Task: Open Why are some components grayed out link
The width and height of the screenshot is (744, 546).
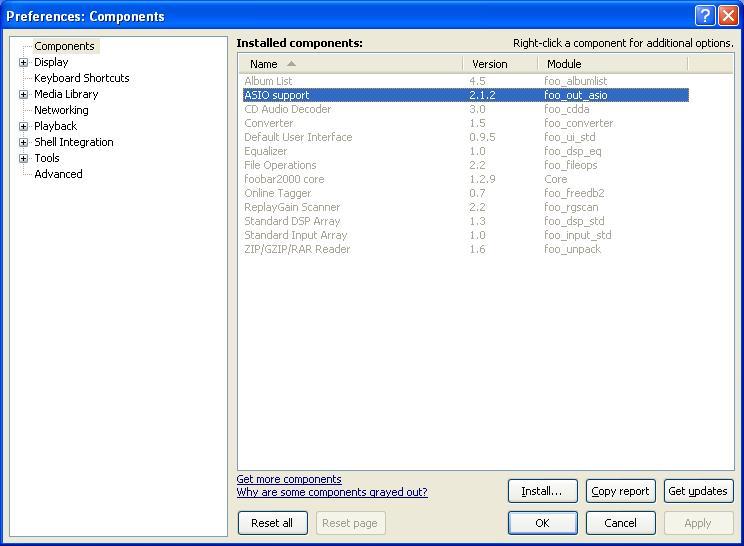Action: click(332, 492)
